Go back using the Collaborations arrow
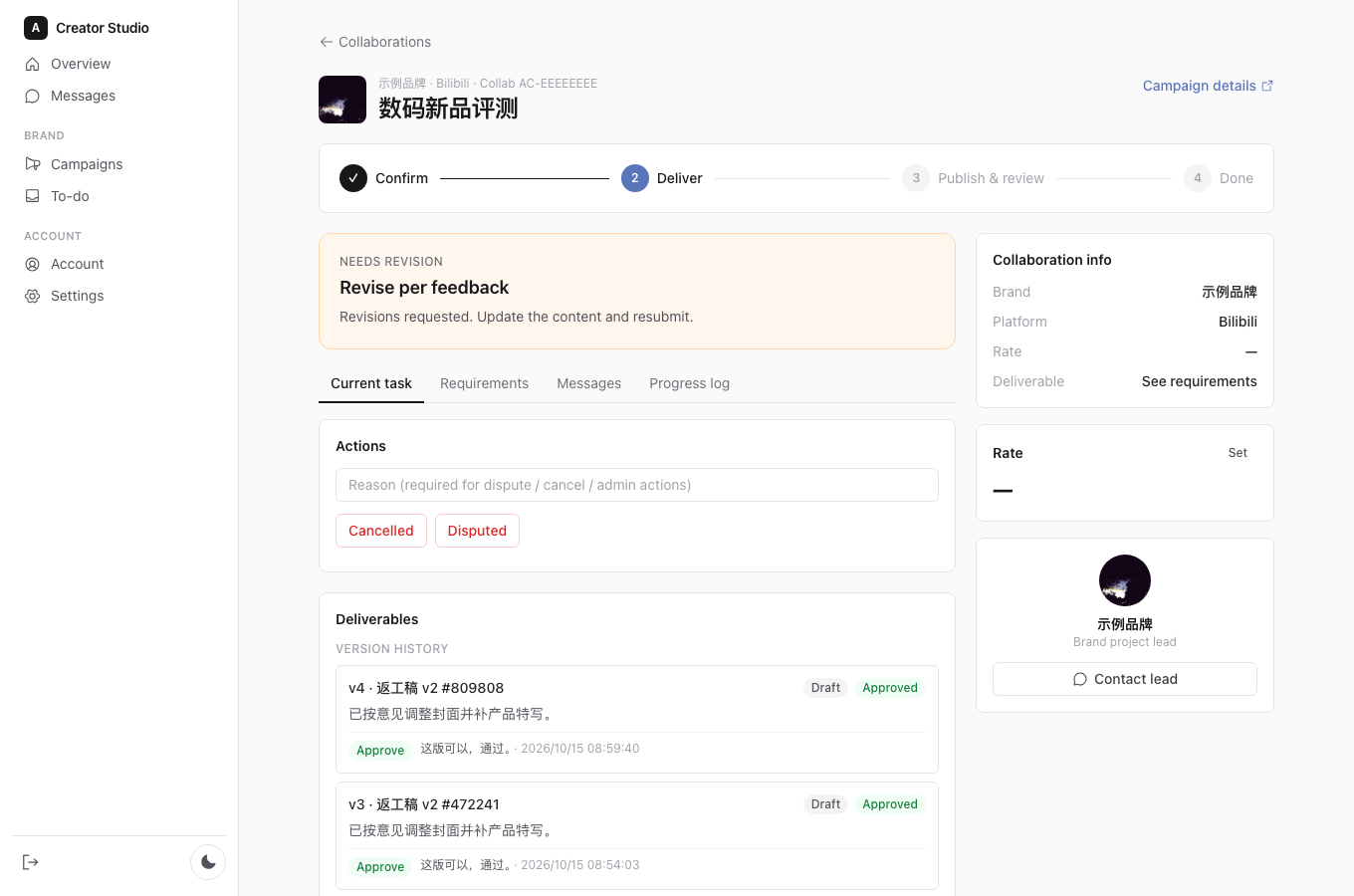The image size is (1354, 896). (x=326, y=42)
